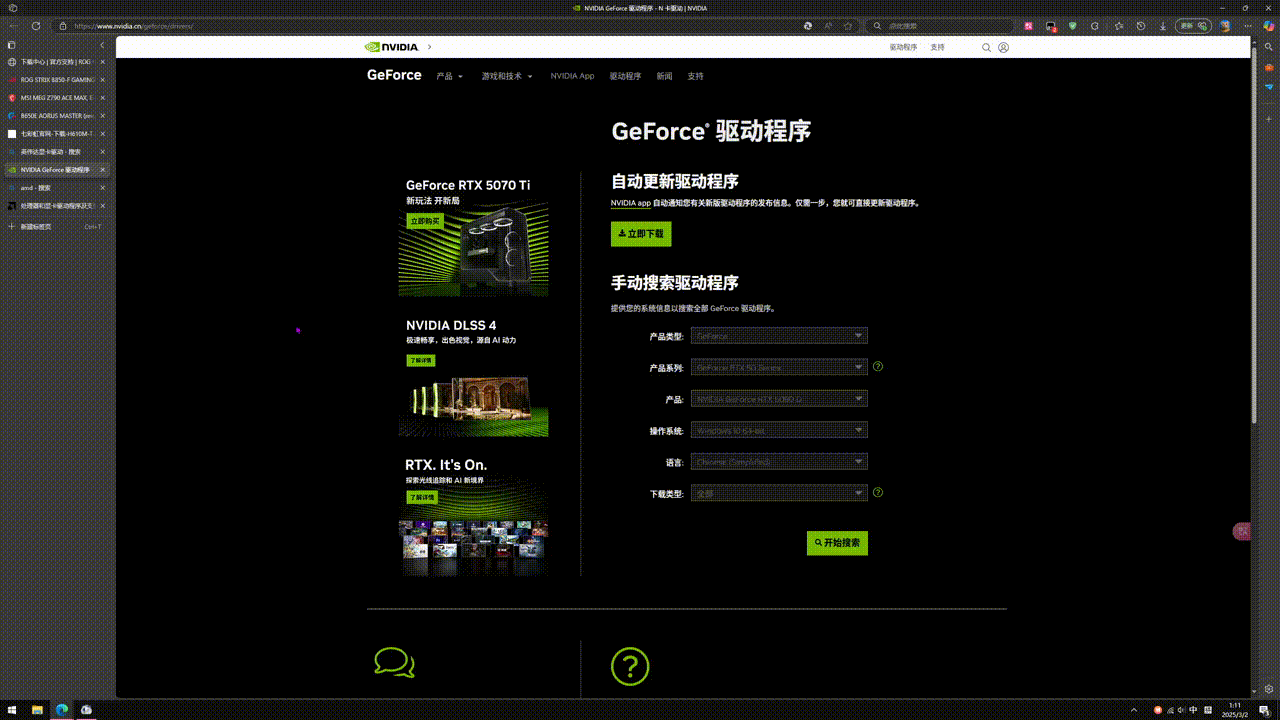Screen dimensions: 1280x720
Task: Click the 开始搜索 button
Action: pos(837,543)
